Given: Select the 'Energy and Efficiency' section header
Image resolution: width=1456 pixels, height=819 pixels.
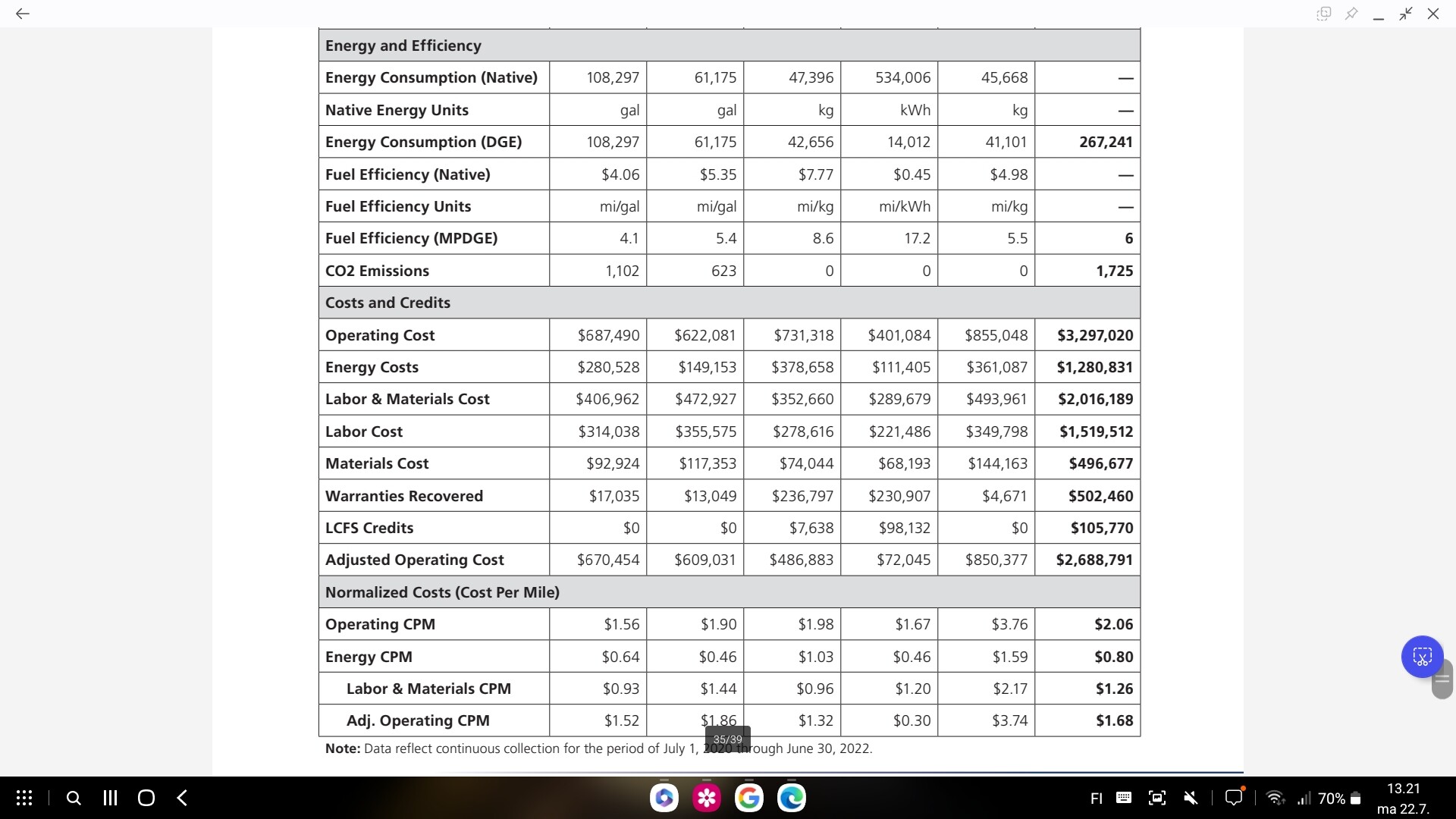Looking at the screenshot, I should [403, 45].
